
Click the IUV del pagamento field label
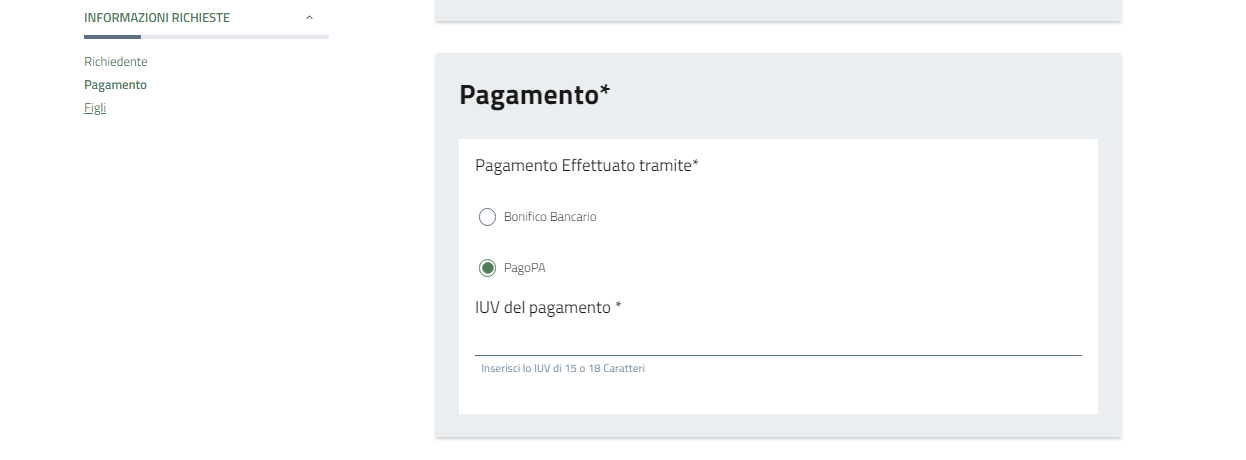click(x=543, y=308)
